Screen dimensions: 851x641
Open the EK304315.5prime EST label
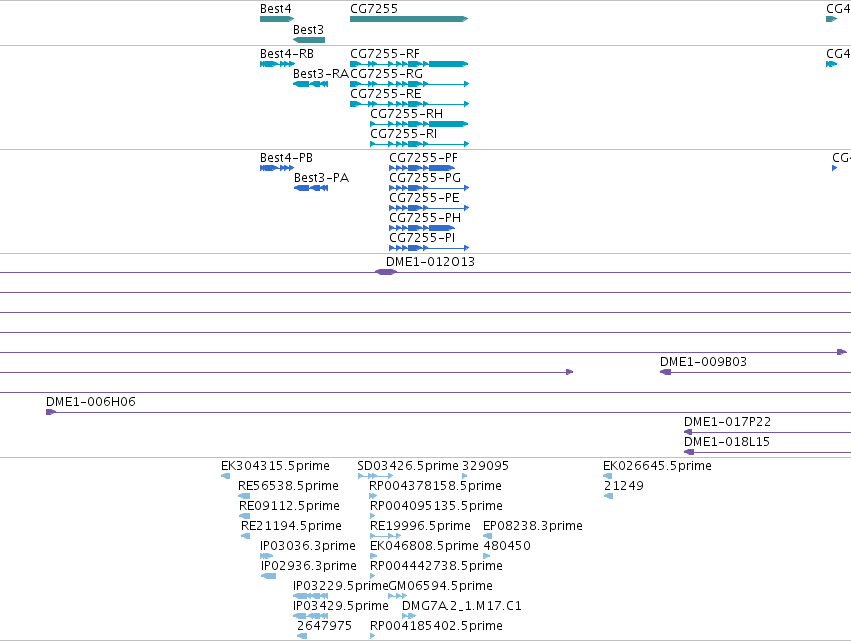pos(275,466)
